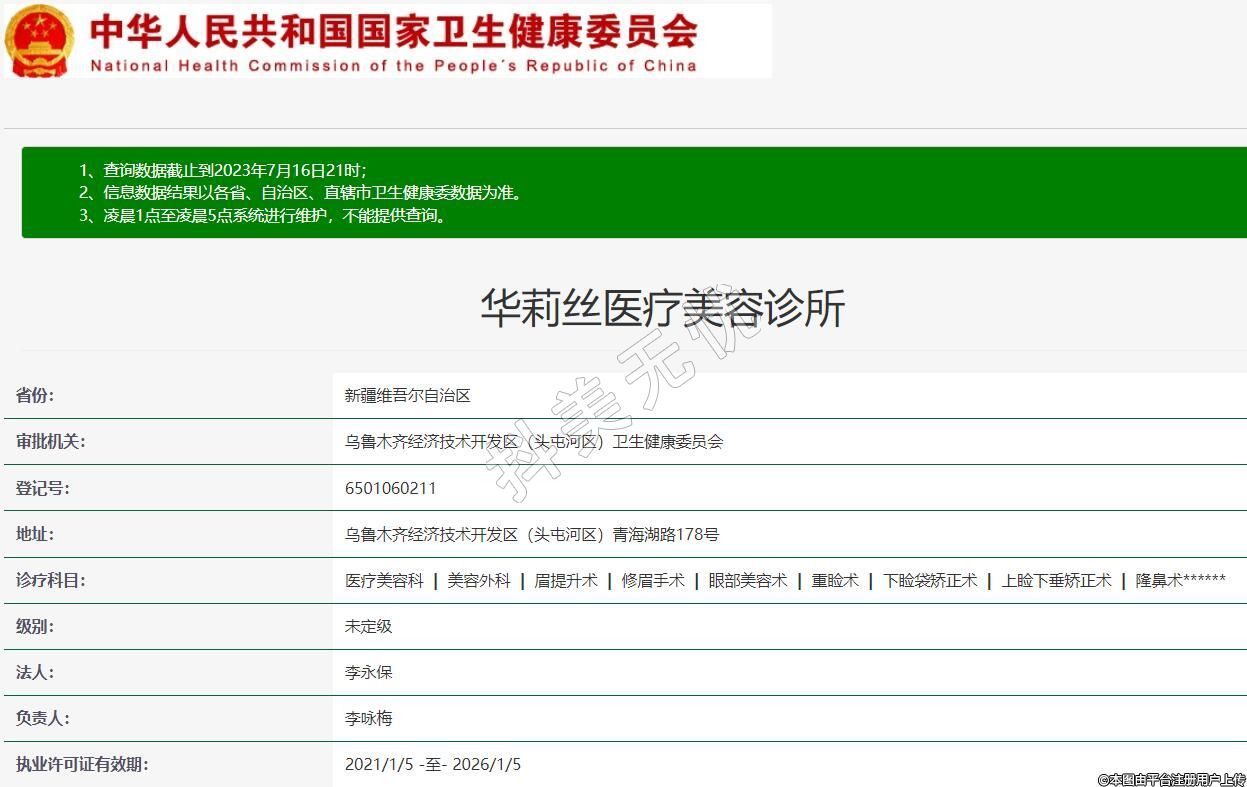This screenshot has height=787, width=1247.
Task: Click the 美容外科 department entry
Action: point(478,581)
